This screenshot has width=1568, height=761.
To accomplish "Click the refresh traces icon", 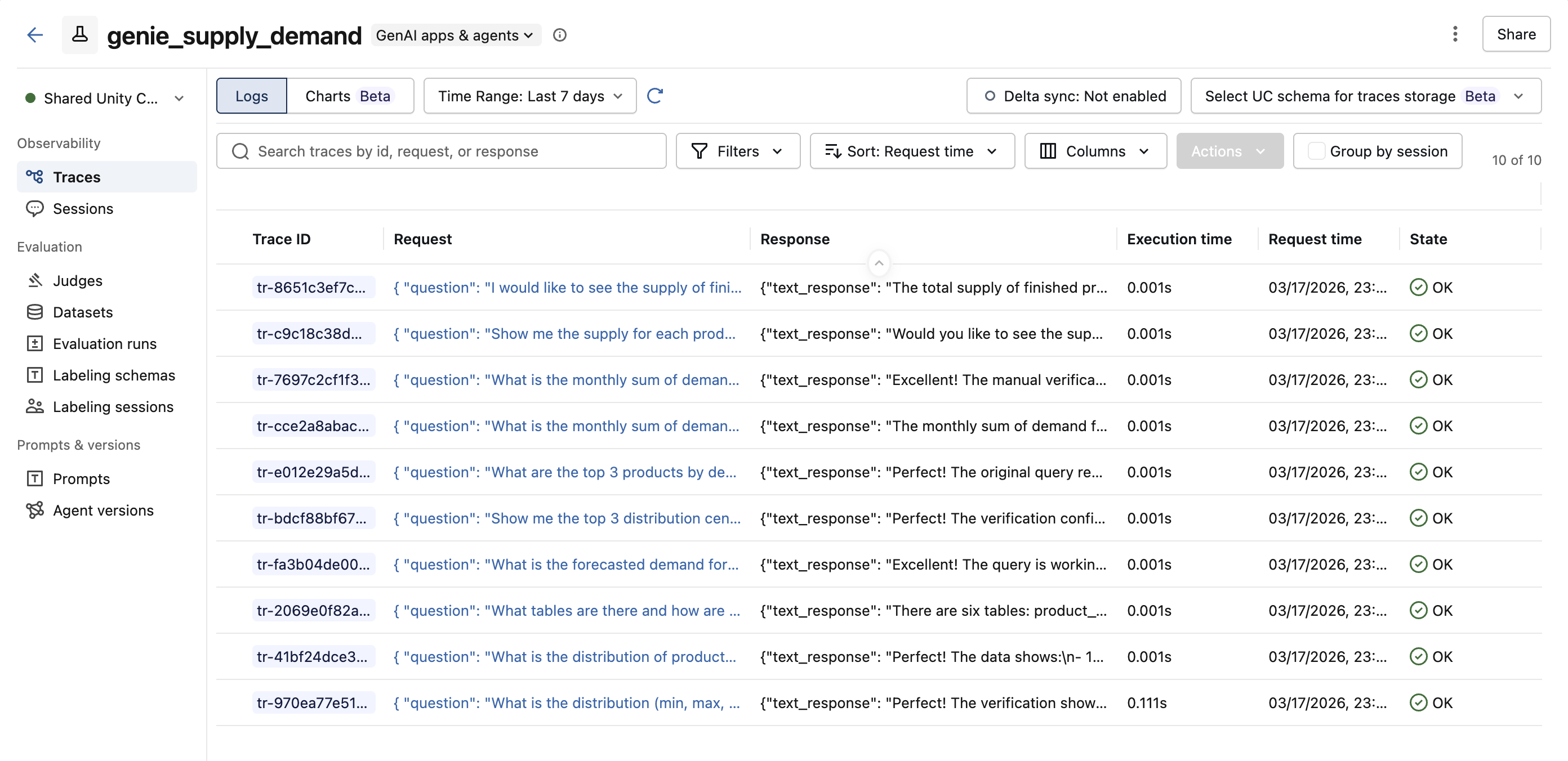I will pyautogui.click(x=655, y=96).
